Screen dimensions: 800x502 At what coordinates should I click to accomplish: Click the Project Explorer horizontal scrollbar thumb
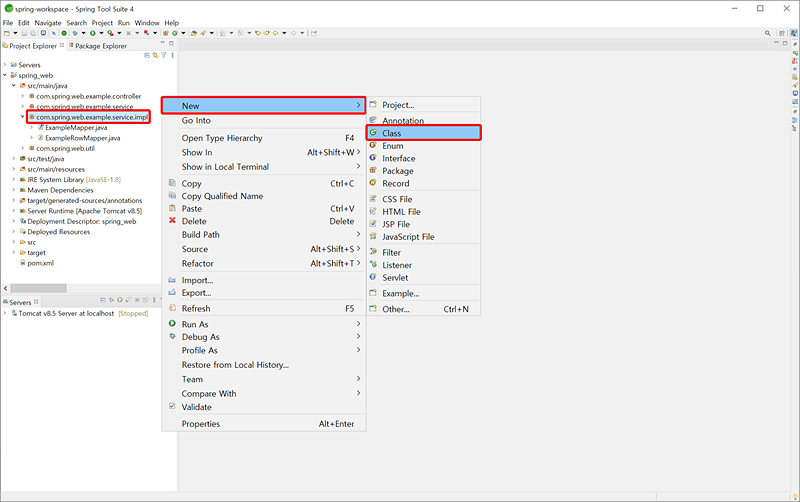tap(38, 288)
